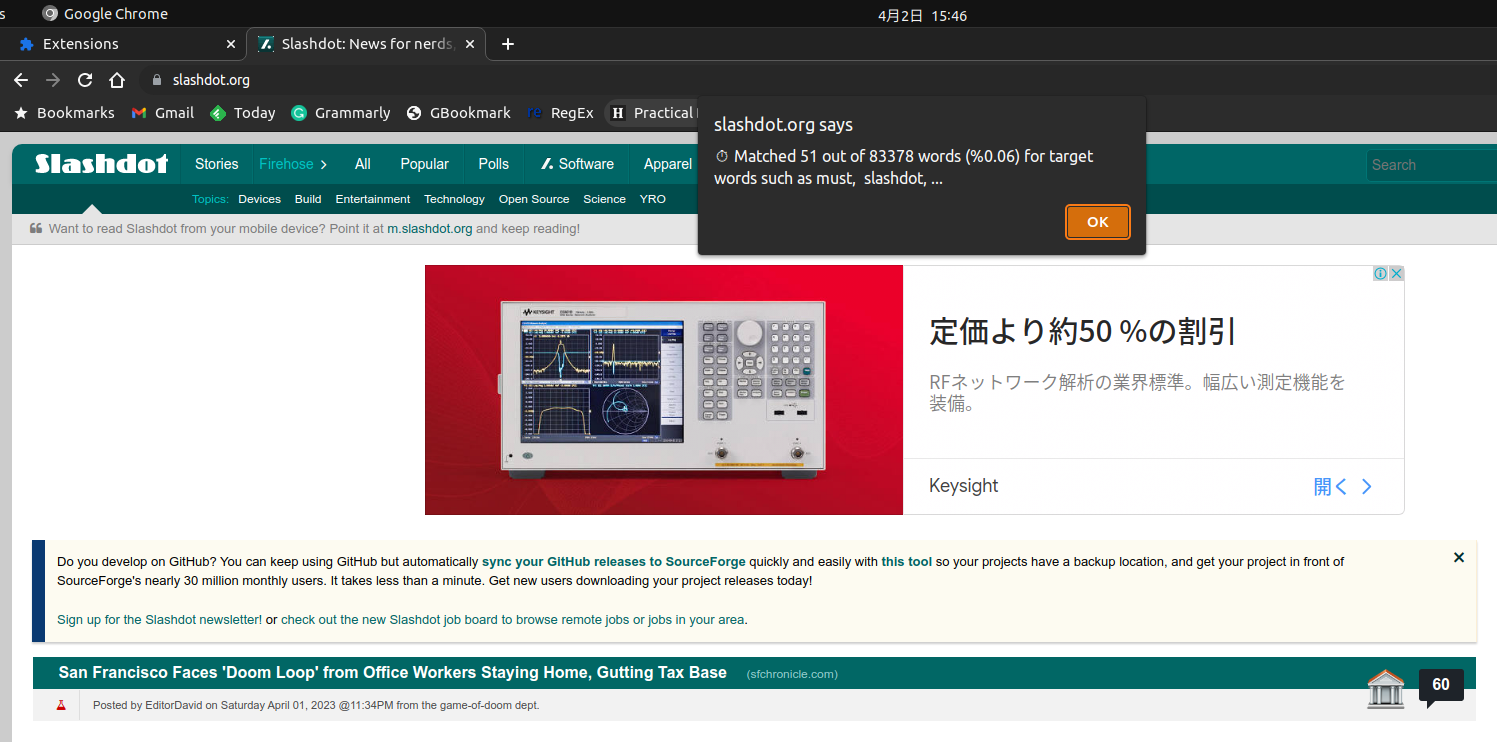The image size is (1497, 742).
Task: Open the Practical bookmark with H icon
Action: (x=653, y=113)
